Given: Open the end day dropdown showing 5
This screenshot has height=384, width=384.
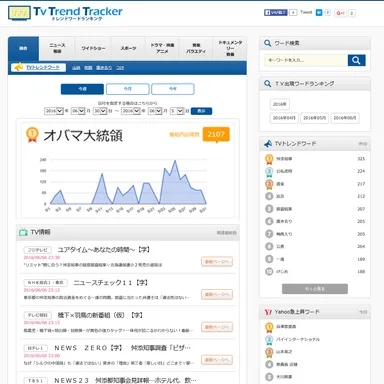Looking at the screenshot, I should [177, 111].
